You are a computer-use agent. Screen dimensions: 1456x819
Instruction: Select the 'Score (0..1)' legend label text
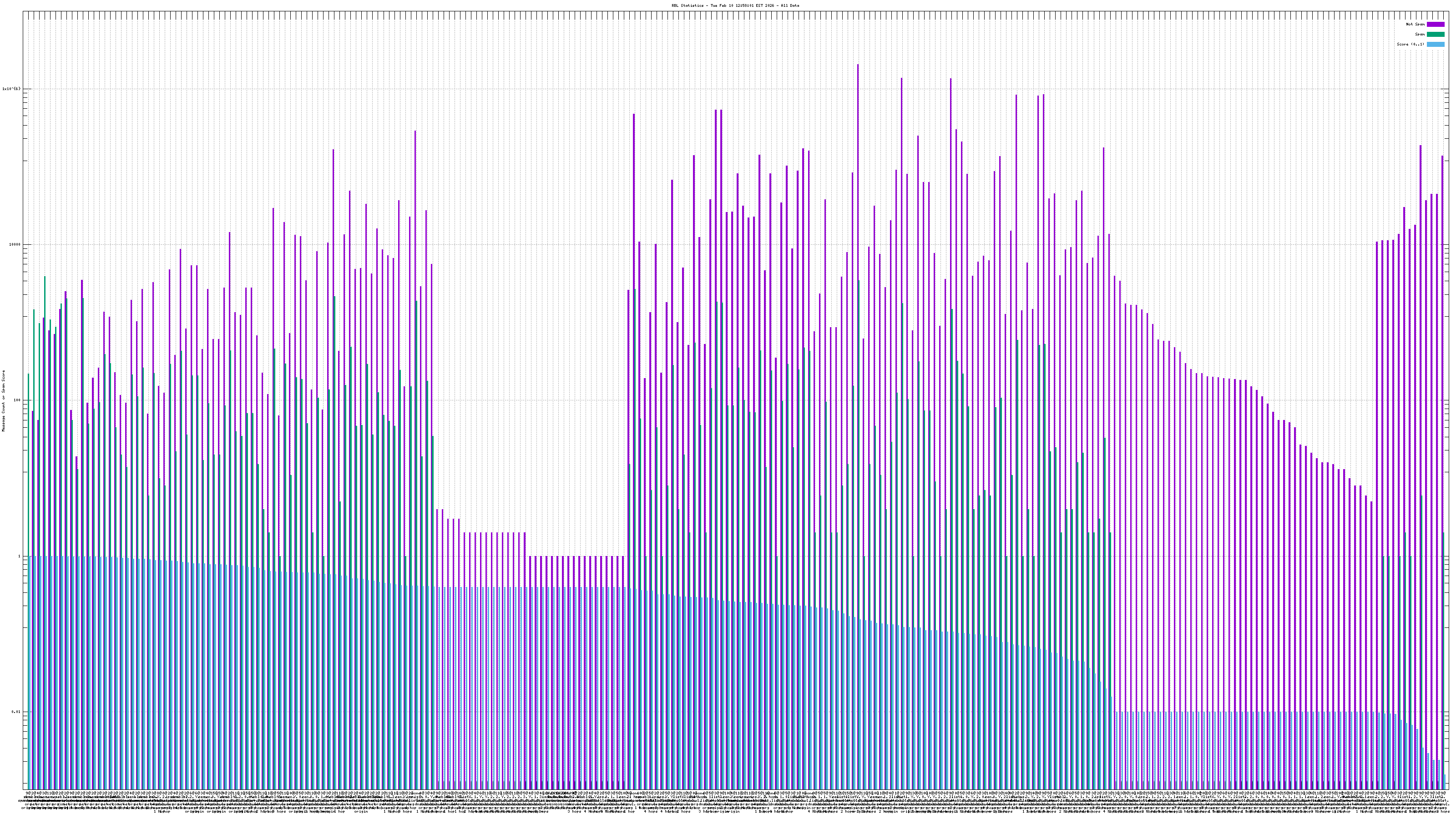point(1410,44)
